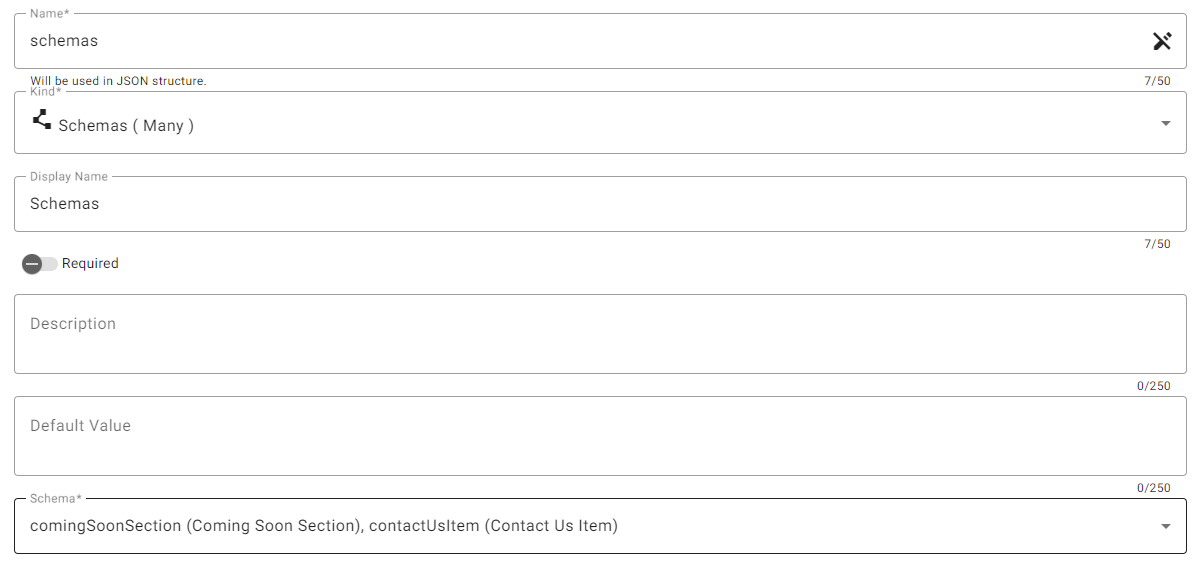The width and height of the screenshot is (1200, 587).
Task: Select the contactUsItem (Contact Us Item) value text
Action: pos(493,526)
